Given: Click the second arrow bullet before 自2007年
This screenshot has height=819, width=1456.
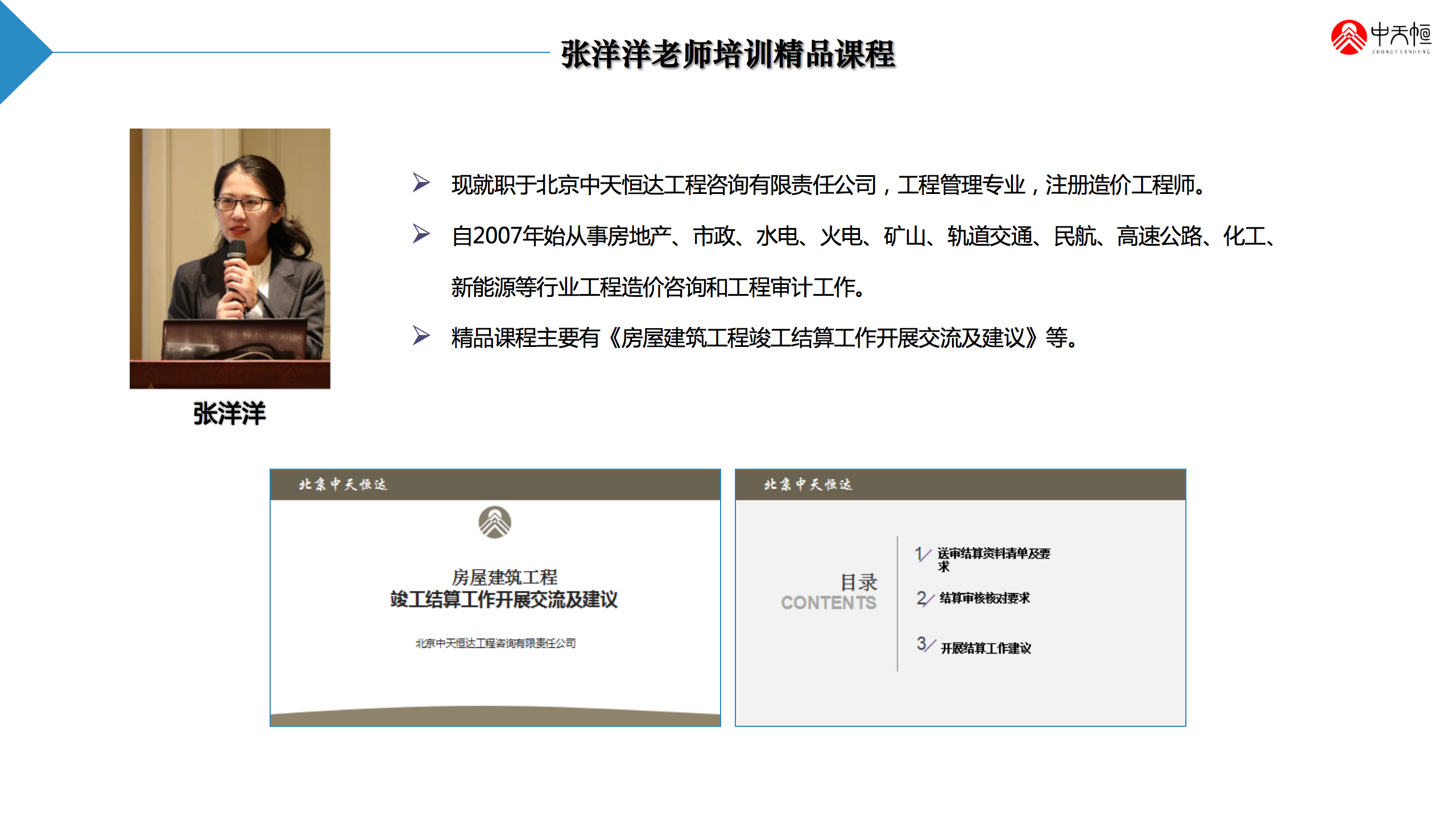Looking at the screenshot, I should point(421,234).
